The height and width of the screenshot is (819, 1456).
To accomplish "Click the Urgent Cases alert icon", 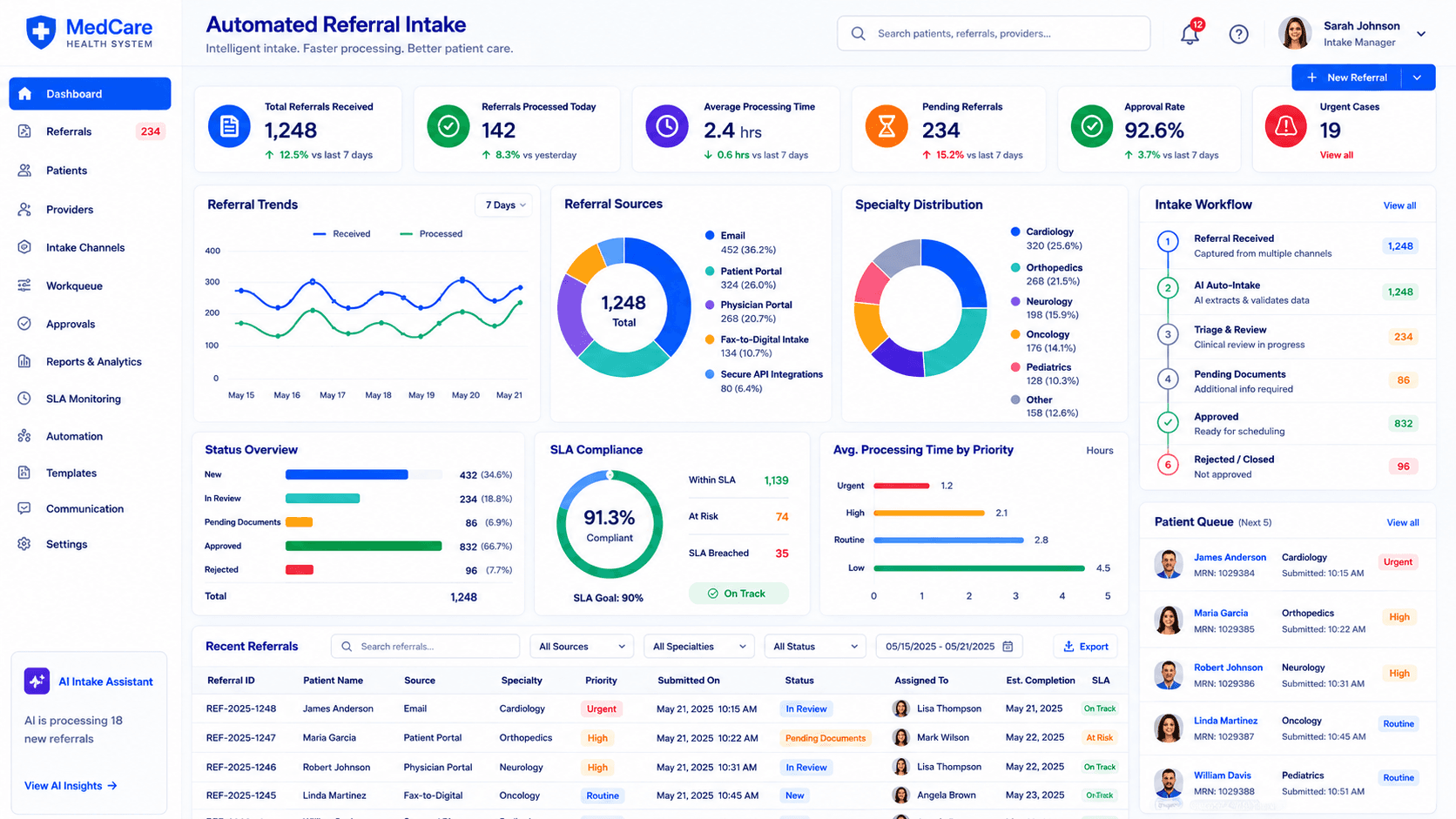I will [x=1286, y=127].
